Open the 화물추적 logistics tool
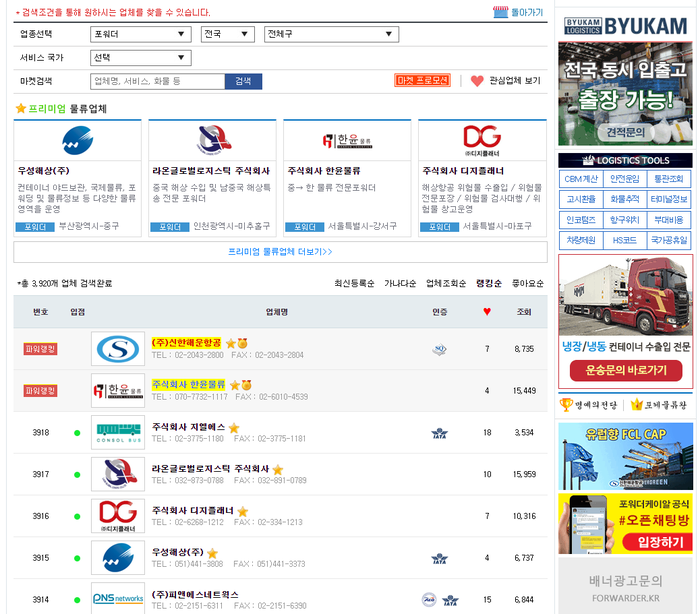The image size is (700, 614). tap(625, 199)
